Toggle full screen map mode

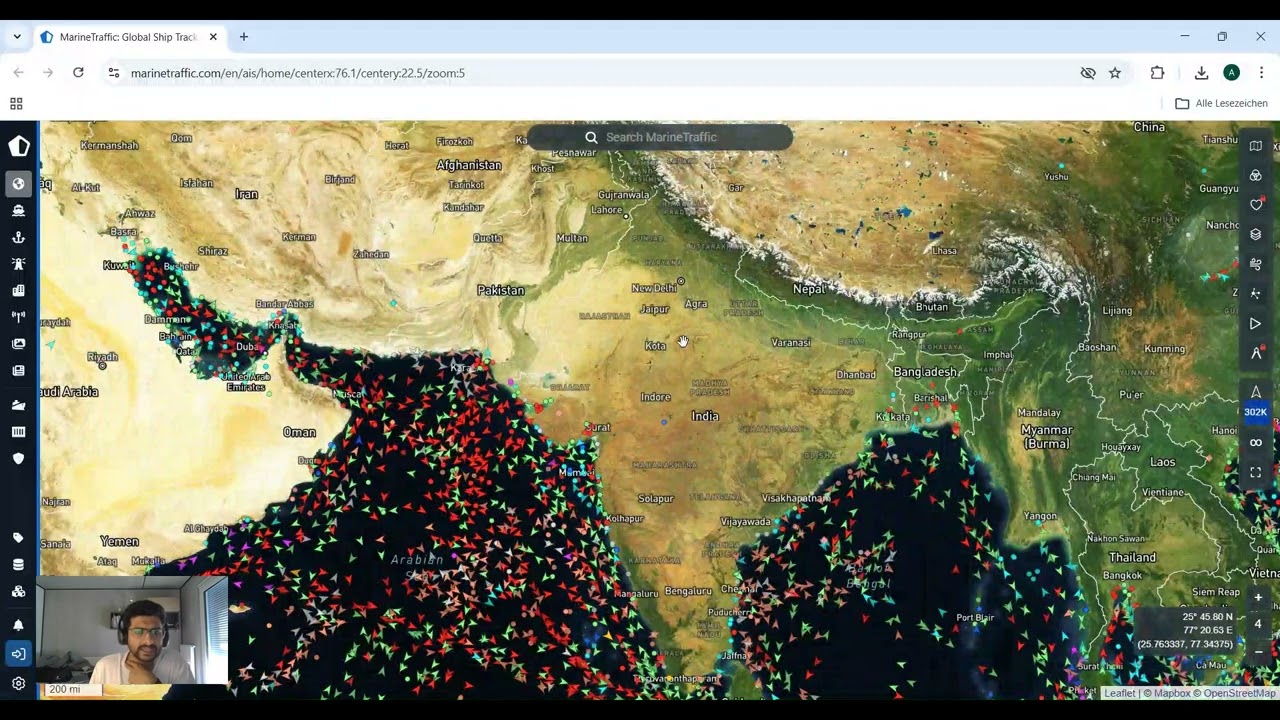point(1255,472)
